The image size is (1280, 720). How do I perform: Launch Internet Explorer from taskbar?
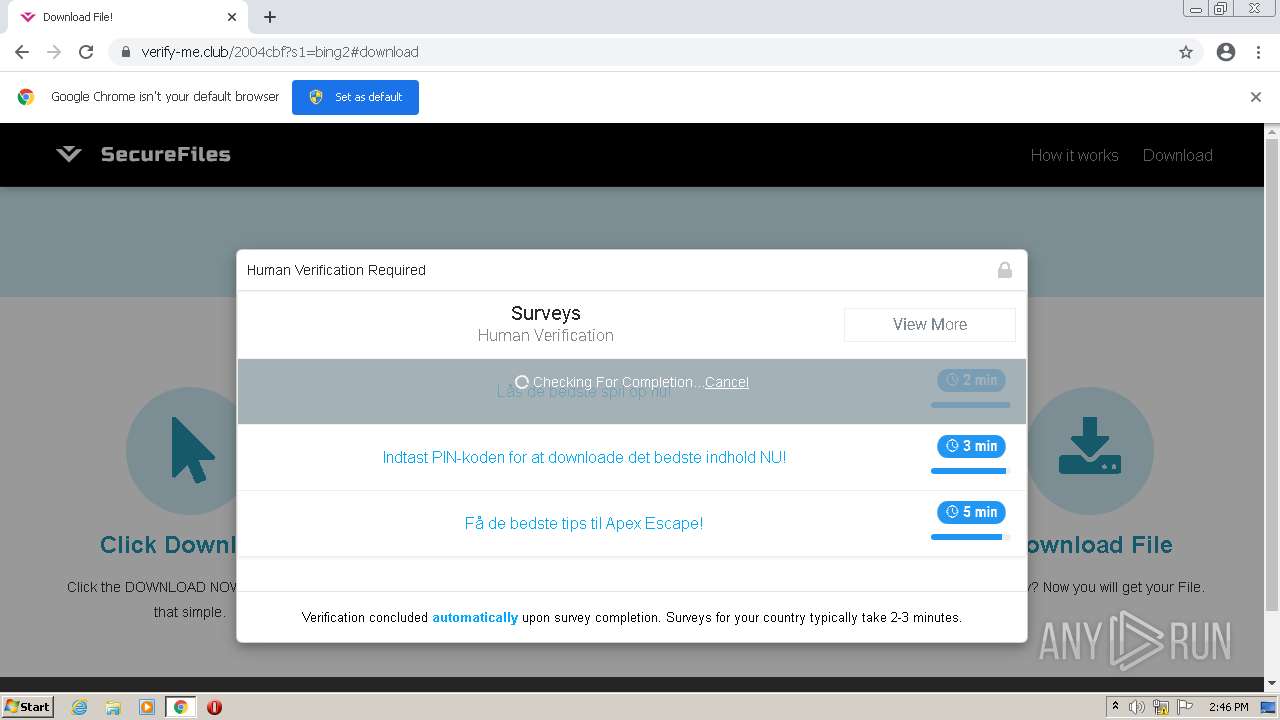[x=80, y=707]
